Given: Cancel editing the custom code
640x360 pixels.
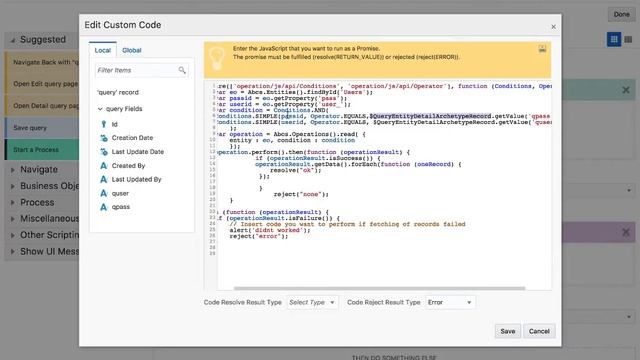Looking at the screenshot, I should click(539, 331).
